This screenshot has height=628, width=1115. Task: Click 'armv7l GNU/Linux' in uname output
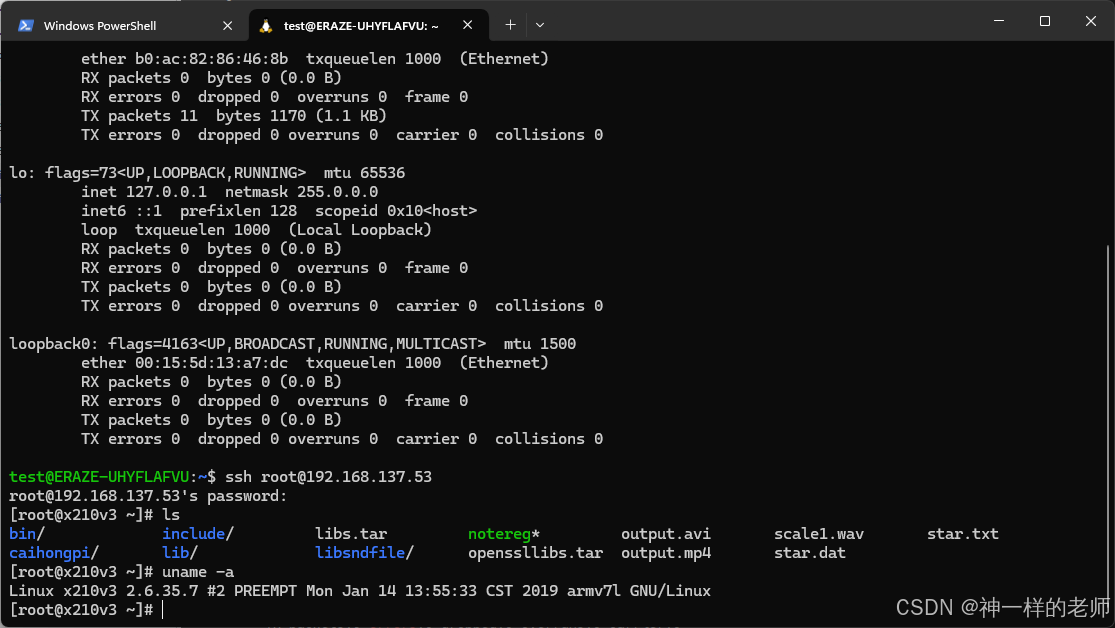pyautogui.click(x=639, y=591)
